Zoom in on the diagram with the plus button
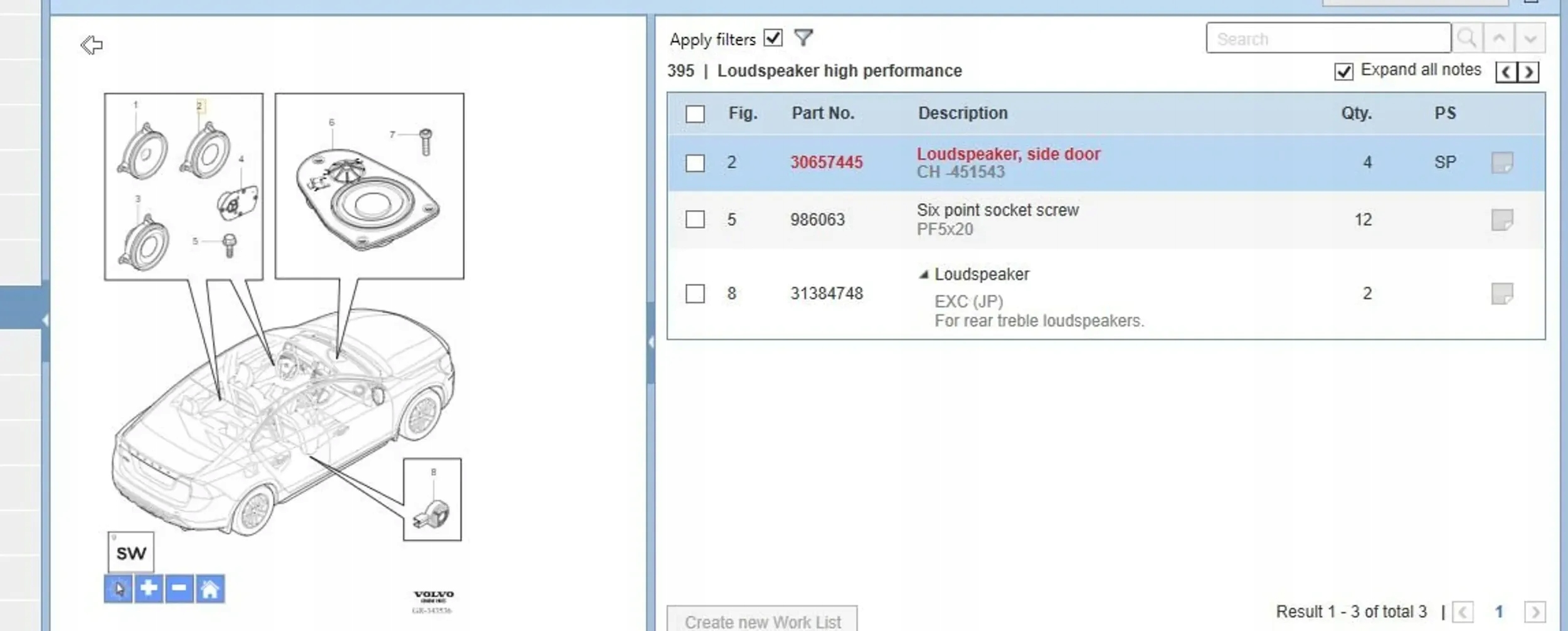Image resolution: width=1568 pixels, height=631 pixels. (149, 588)
